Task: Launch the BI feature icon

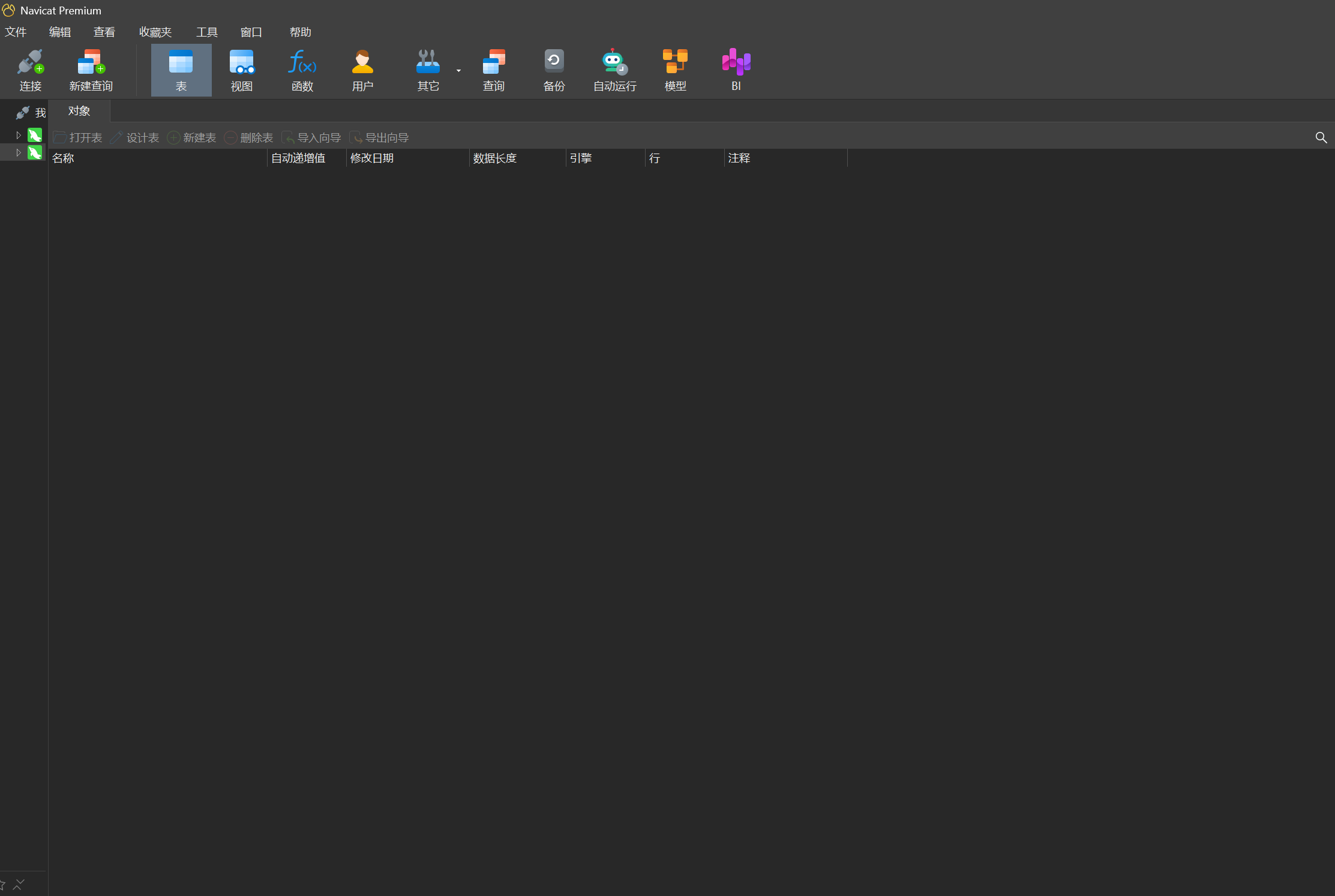Action: 736,62
